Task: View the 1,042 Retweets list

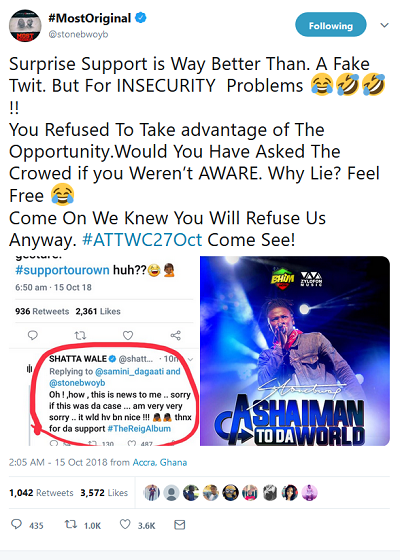Action: 41,493
